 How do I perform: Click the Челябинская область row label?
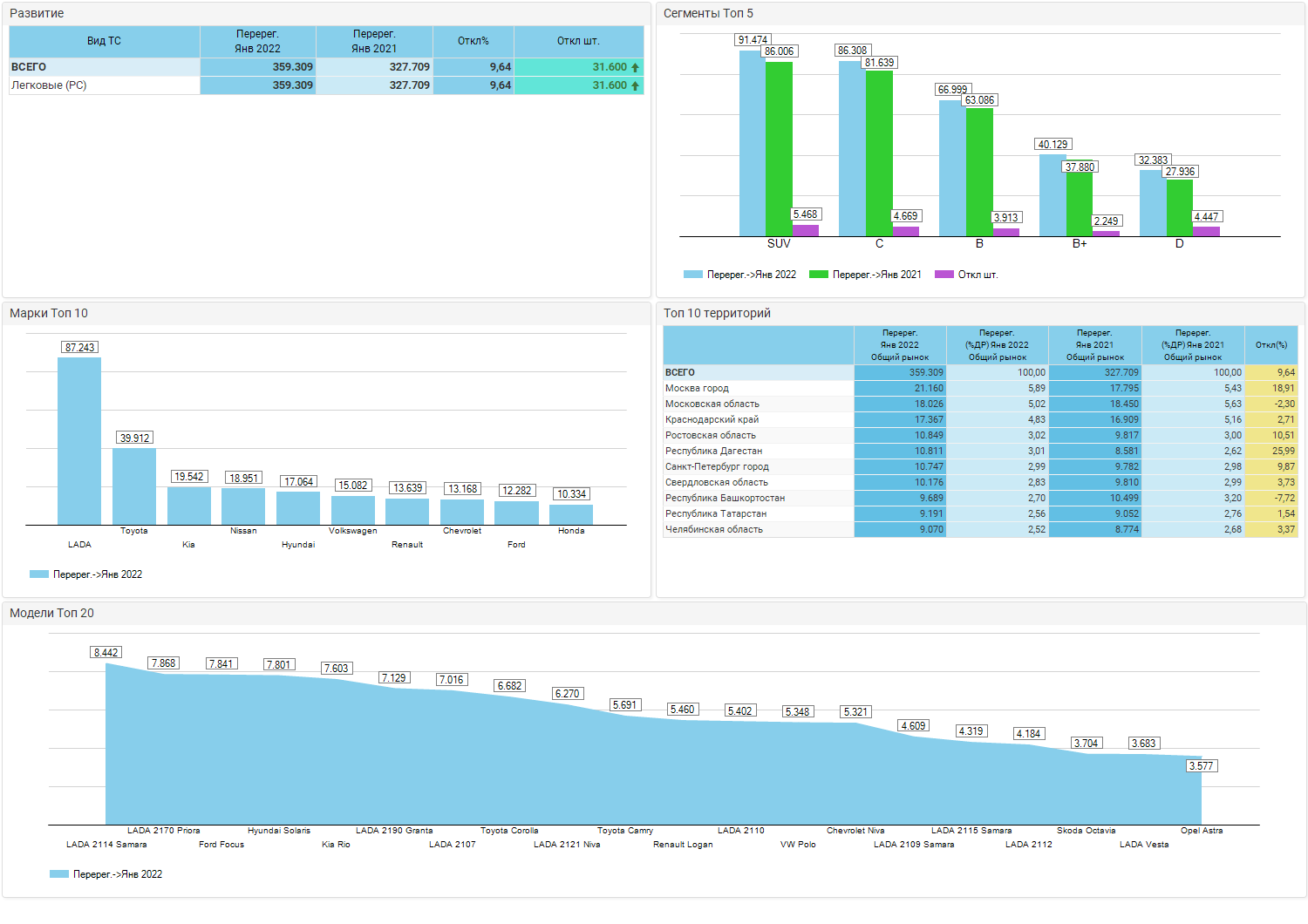714,530
